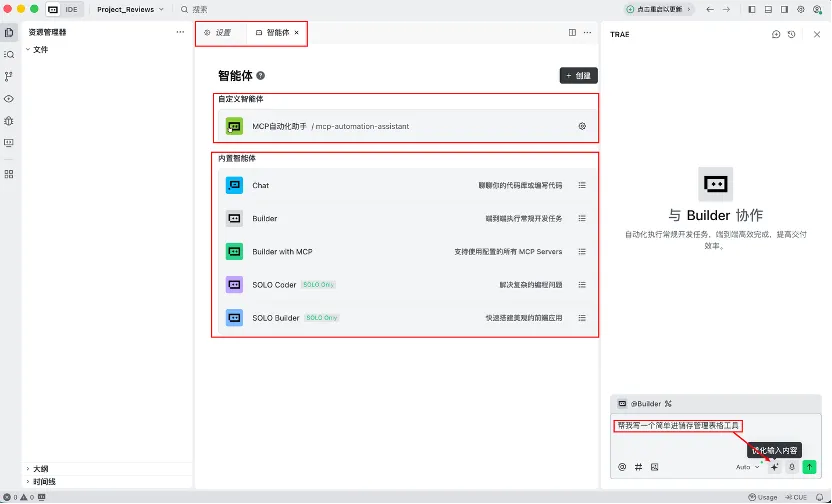Open the details list icon for Builder
This screenshot has height=504, width=832.
click(x=582, y=219)
